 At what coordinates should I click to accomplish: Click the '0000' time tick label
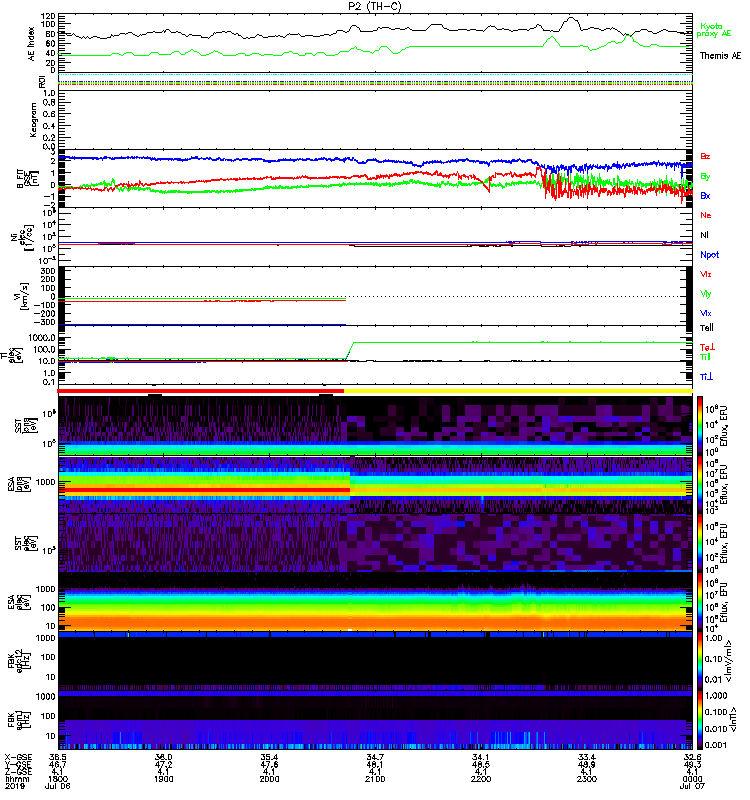point(692,779)
